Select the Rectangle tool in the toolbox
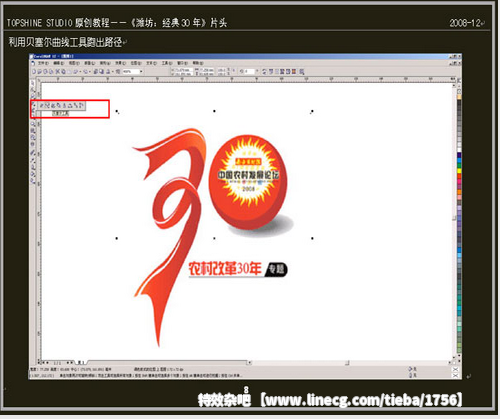 (33, 115)
